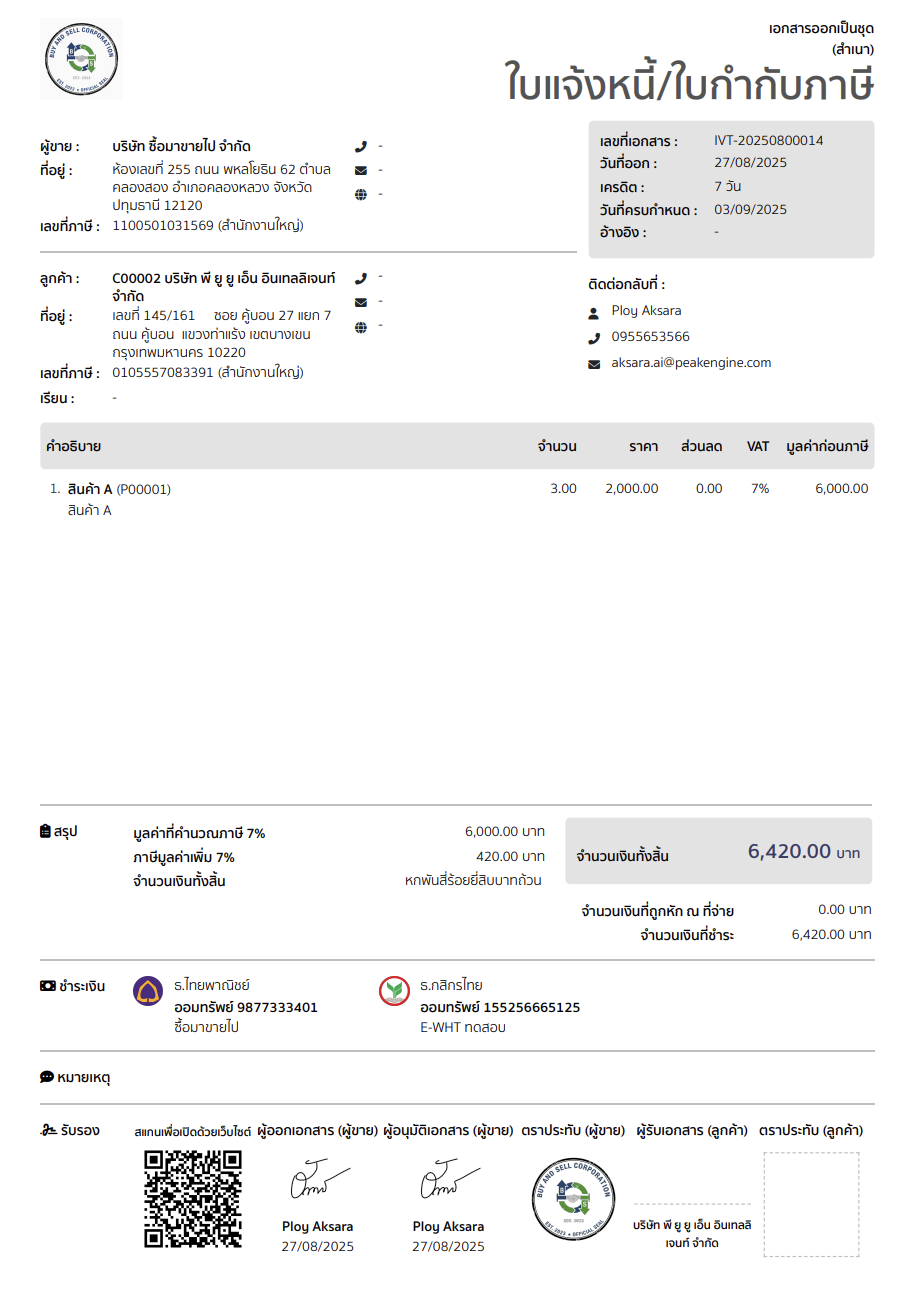Click the customer's globe website icon
This screenshot has width=920, height=1296.
361,326
